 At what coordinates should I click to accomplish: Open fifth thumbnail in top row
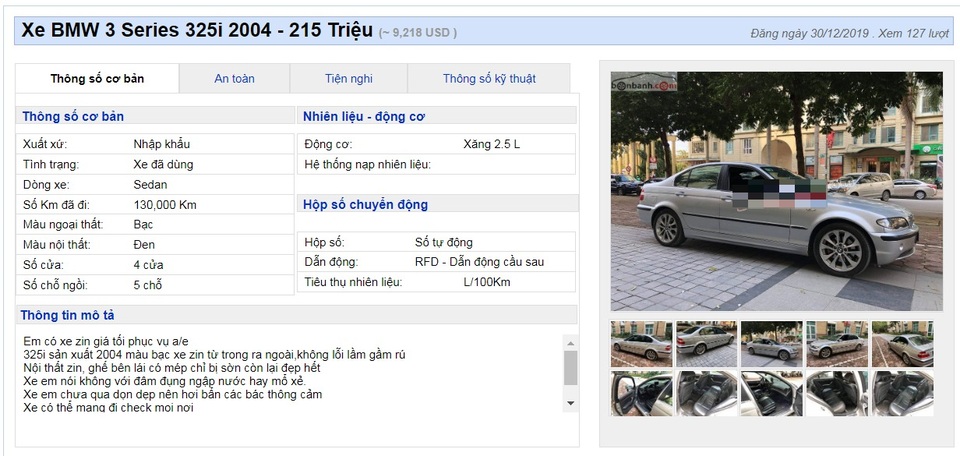click(x=902, y=344)
